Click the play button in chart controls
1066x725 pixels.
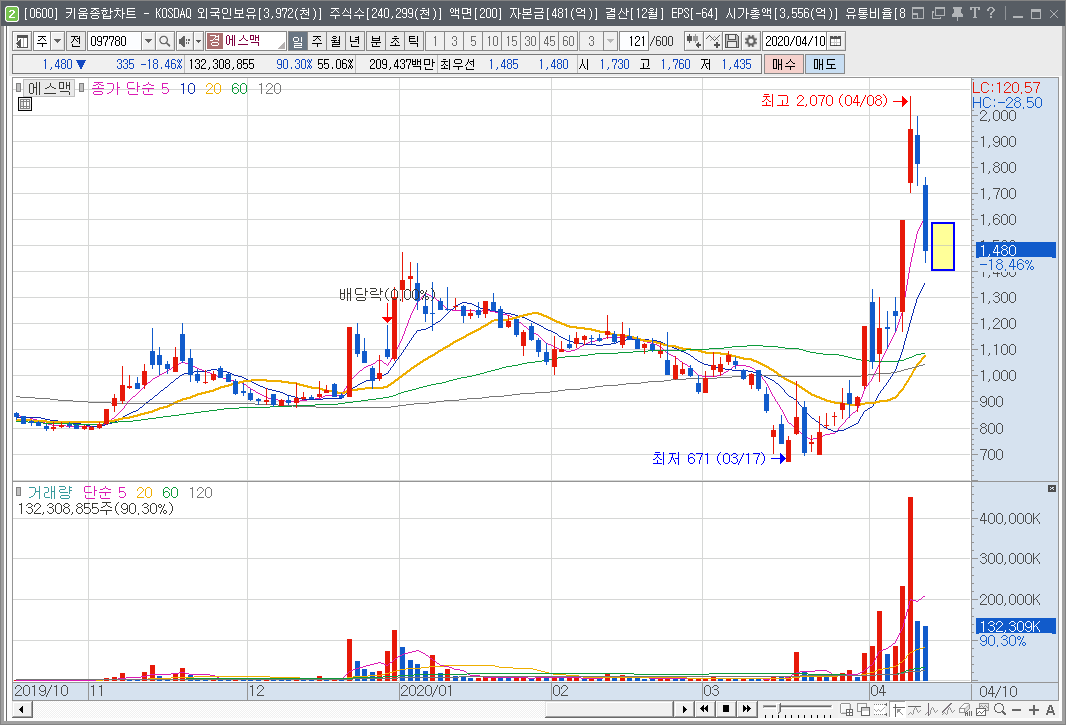tap(684, 709)
